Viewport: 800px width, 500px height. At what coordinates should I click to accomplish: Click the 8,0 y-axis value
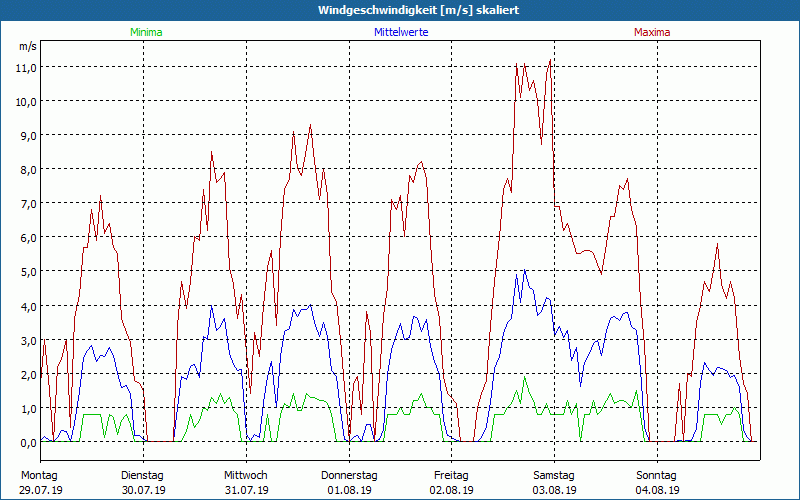click(x=29, y=170)
